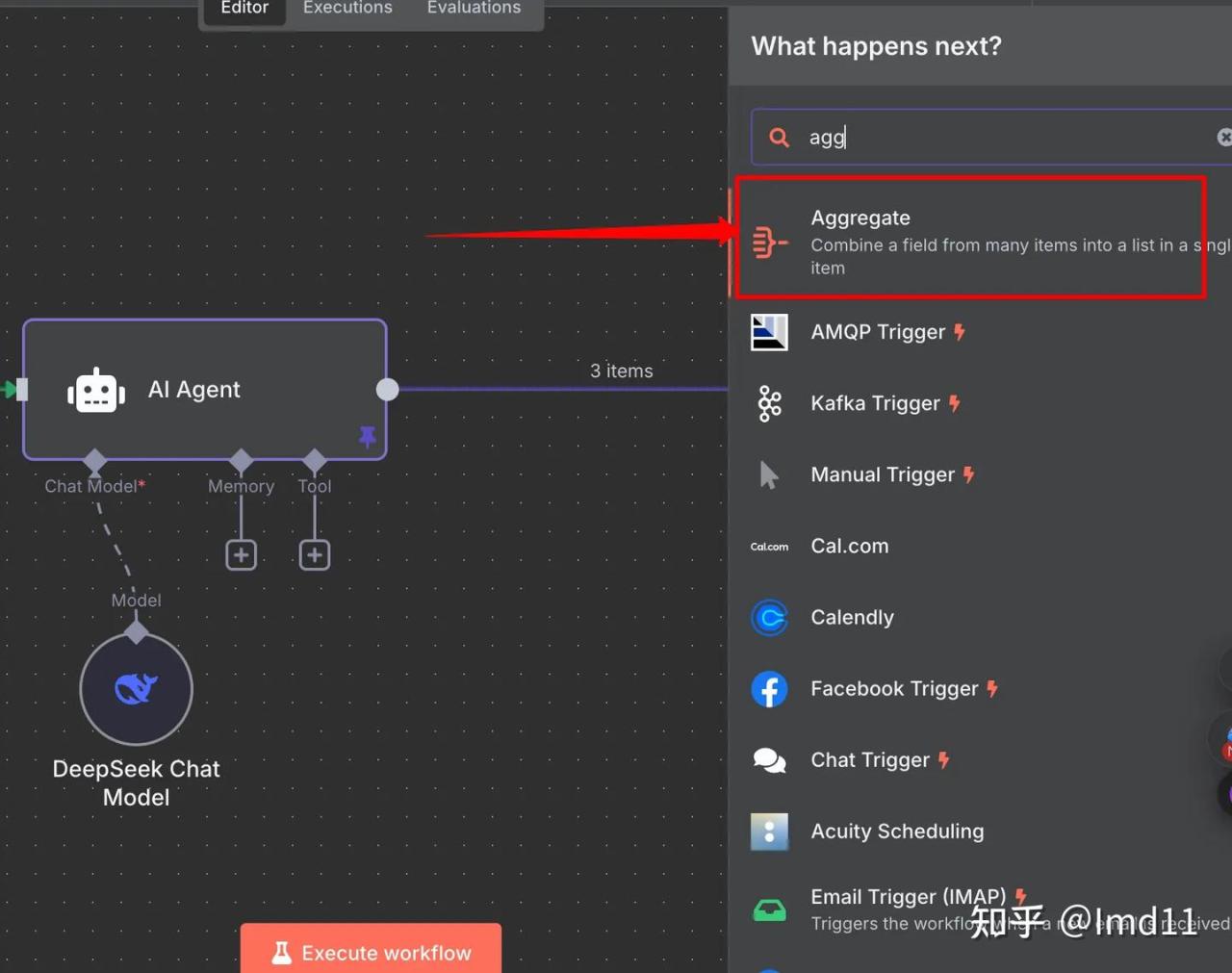Screen dimensions: 1232x973
Task: Clear the search text with the X
Action: (x=1223, y=138)
